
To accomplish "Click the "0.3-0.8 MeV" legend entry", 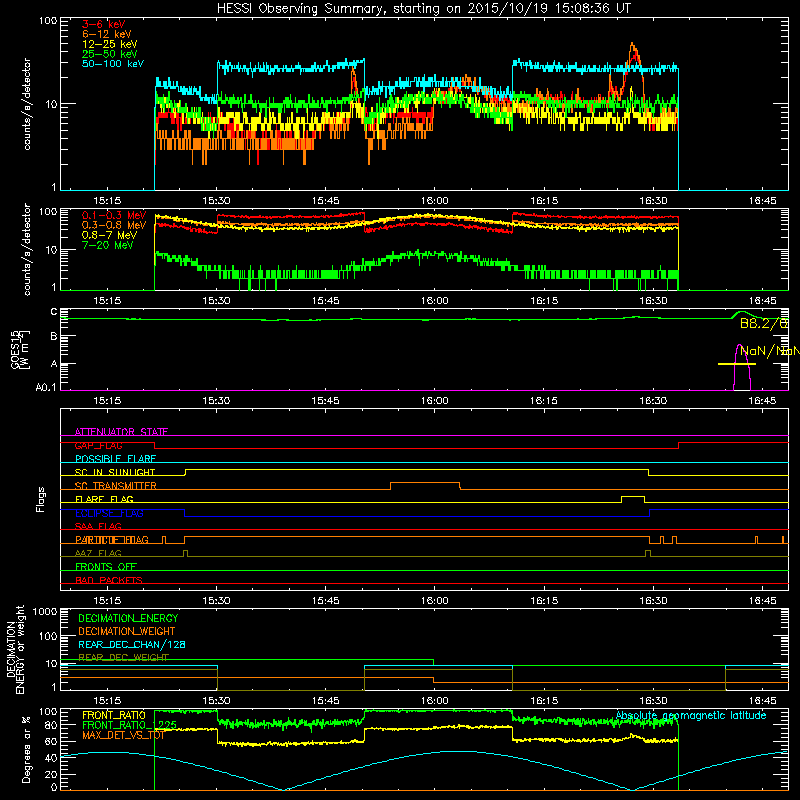I will (x=114, y=225).
